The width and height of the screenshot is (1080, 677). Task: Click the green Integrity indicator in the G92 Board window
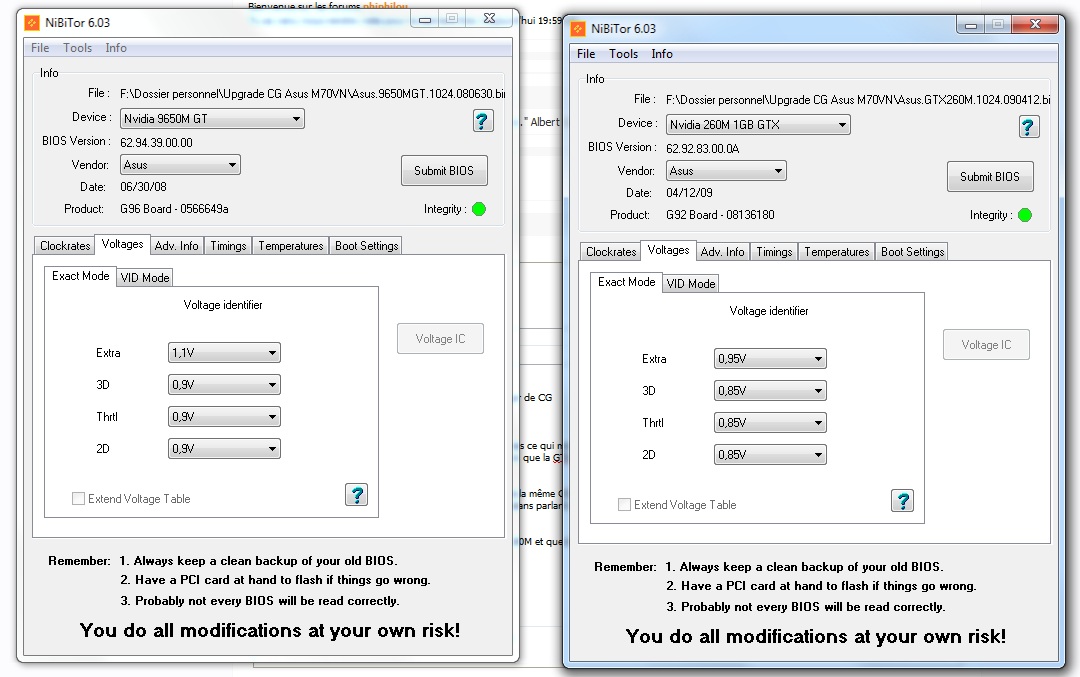[1025, 215]
